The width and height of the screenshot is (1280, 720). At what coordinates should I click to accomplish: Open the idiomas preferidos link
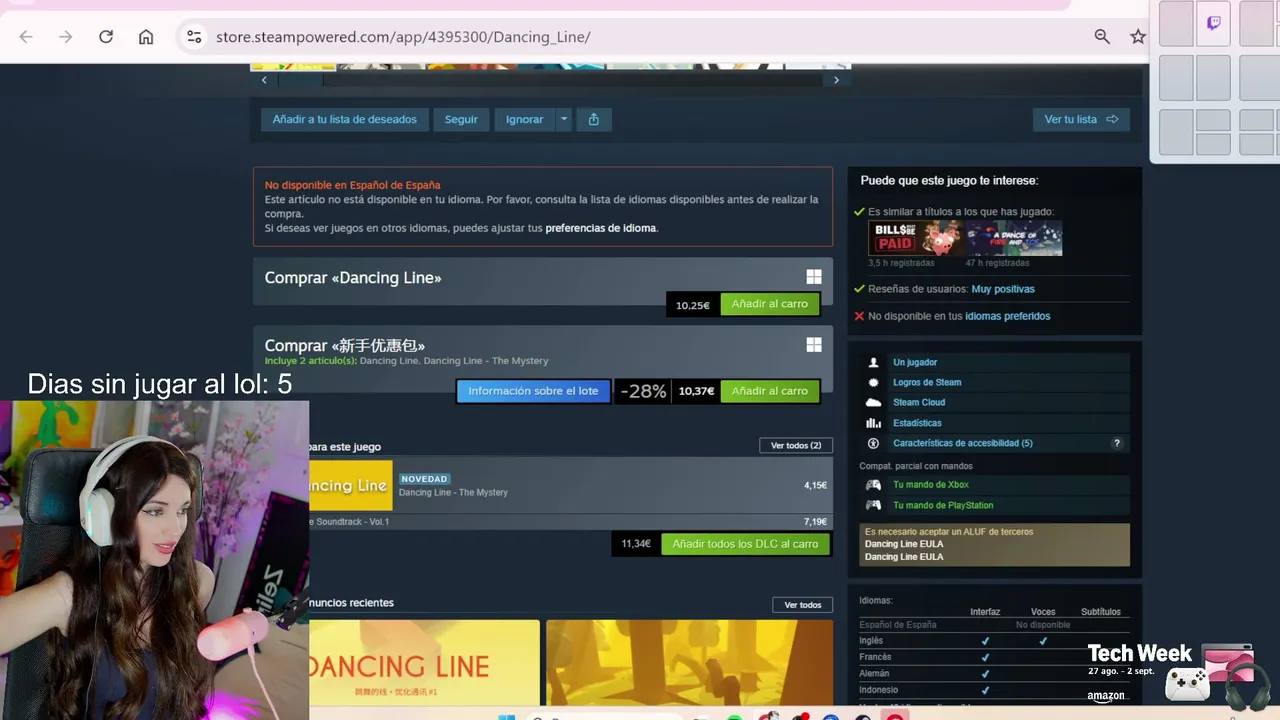[1008, 316]
